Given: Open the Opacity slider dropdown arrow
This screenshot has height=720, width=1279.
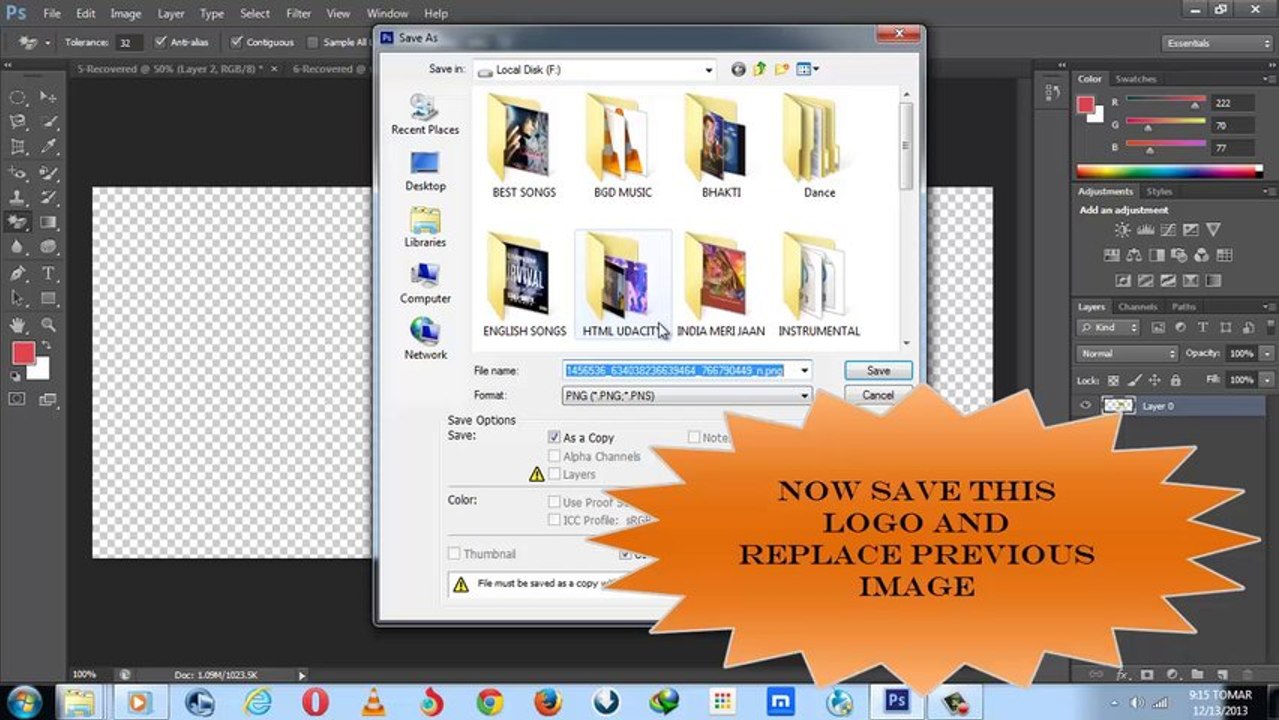Looking at the screenshot, I should click(1268, 353).
